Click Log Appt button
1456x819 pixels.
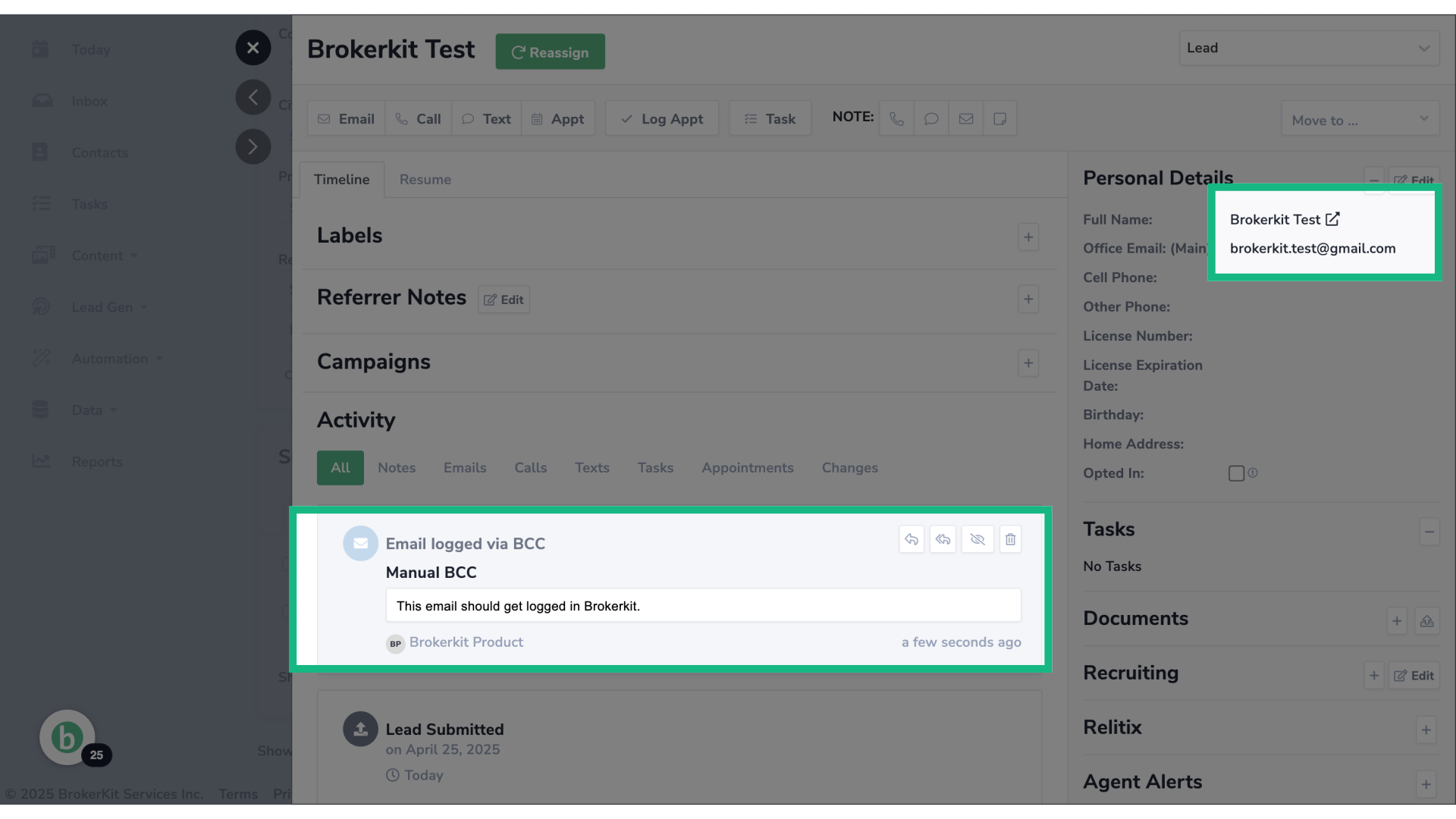pyautogui.click(x=662, y=118)
